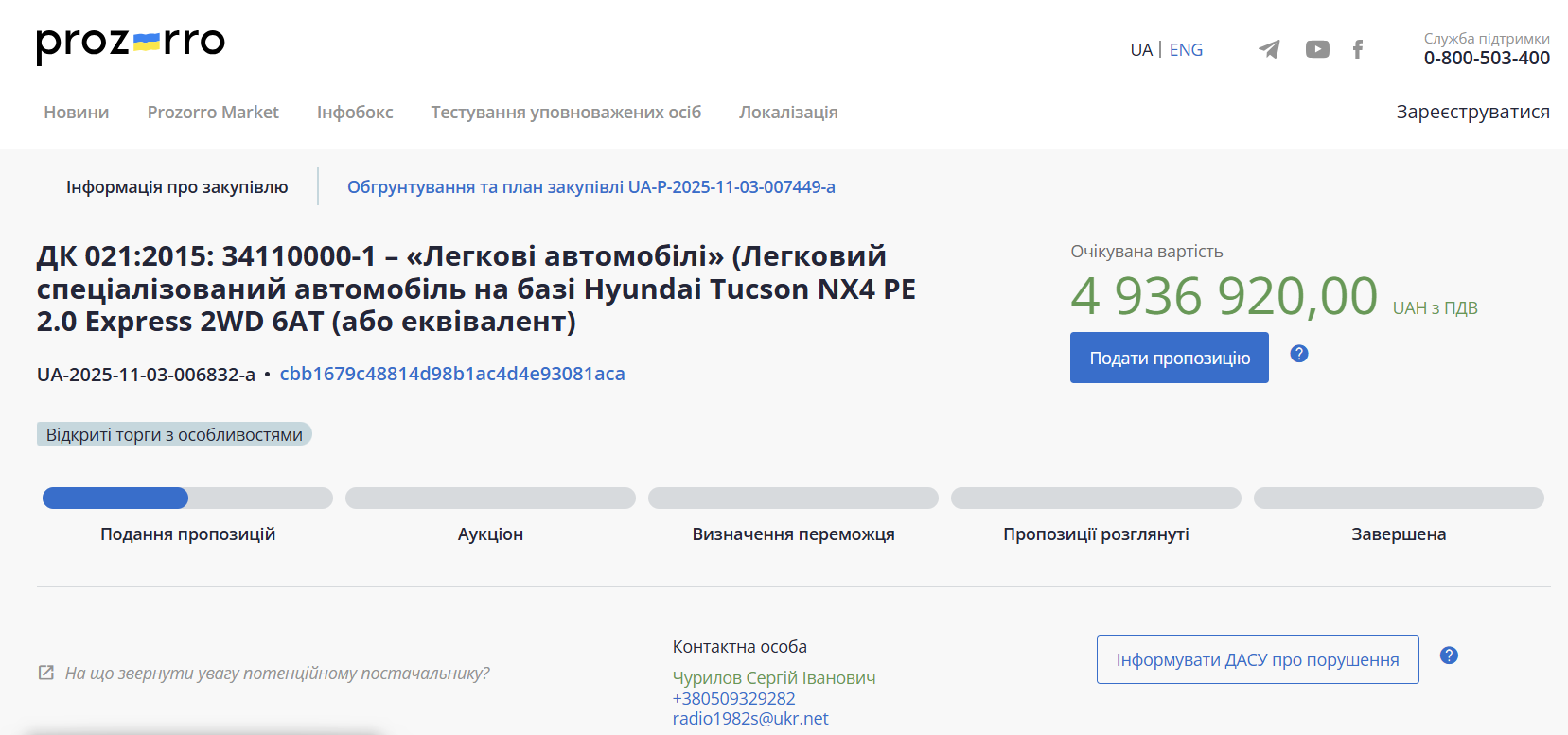
Task: Open Локалізація menu item
Action: pos(788,113)
